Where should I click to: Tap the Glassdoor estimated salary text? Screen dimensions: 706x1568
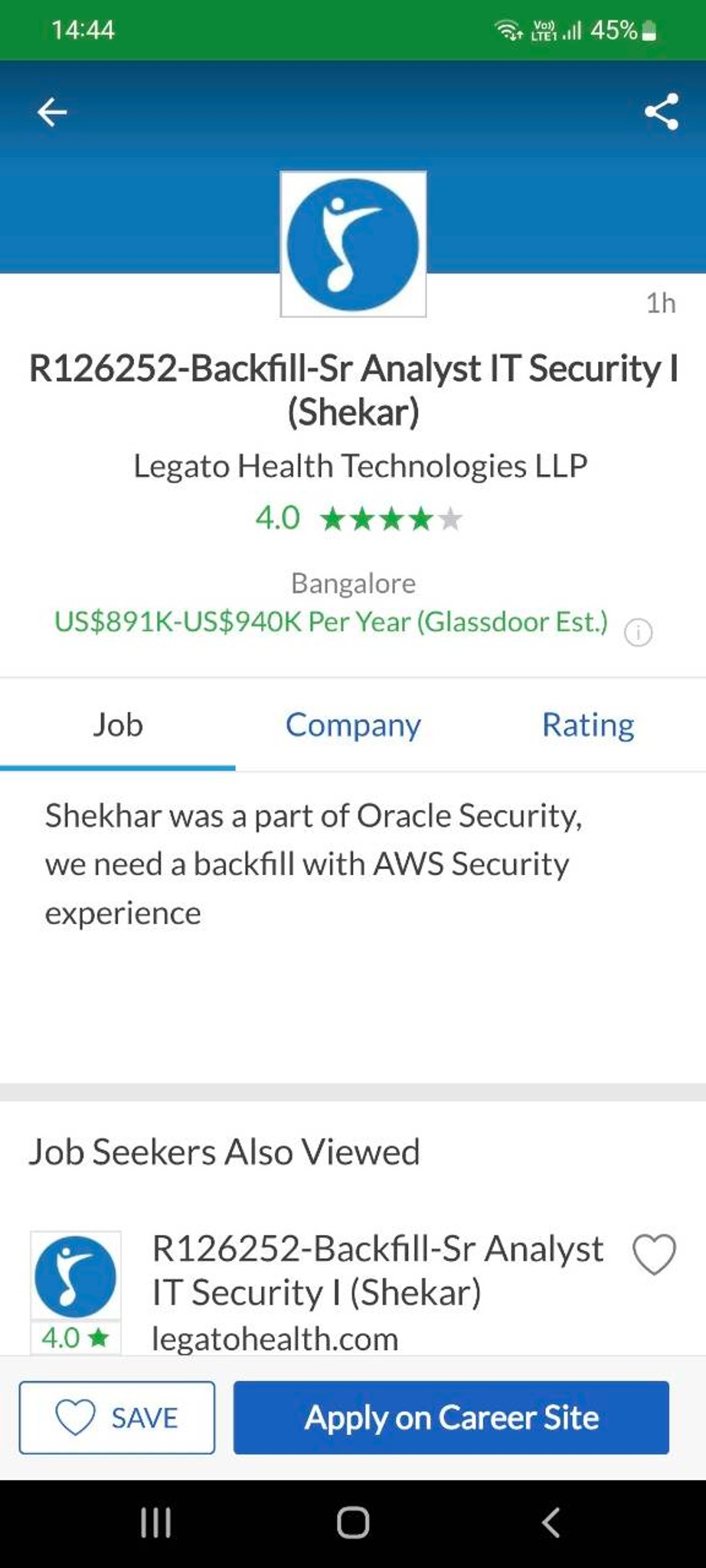pos(331,622)
